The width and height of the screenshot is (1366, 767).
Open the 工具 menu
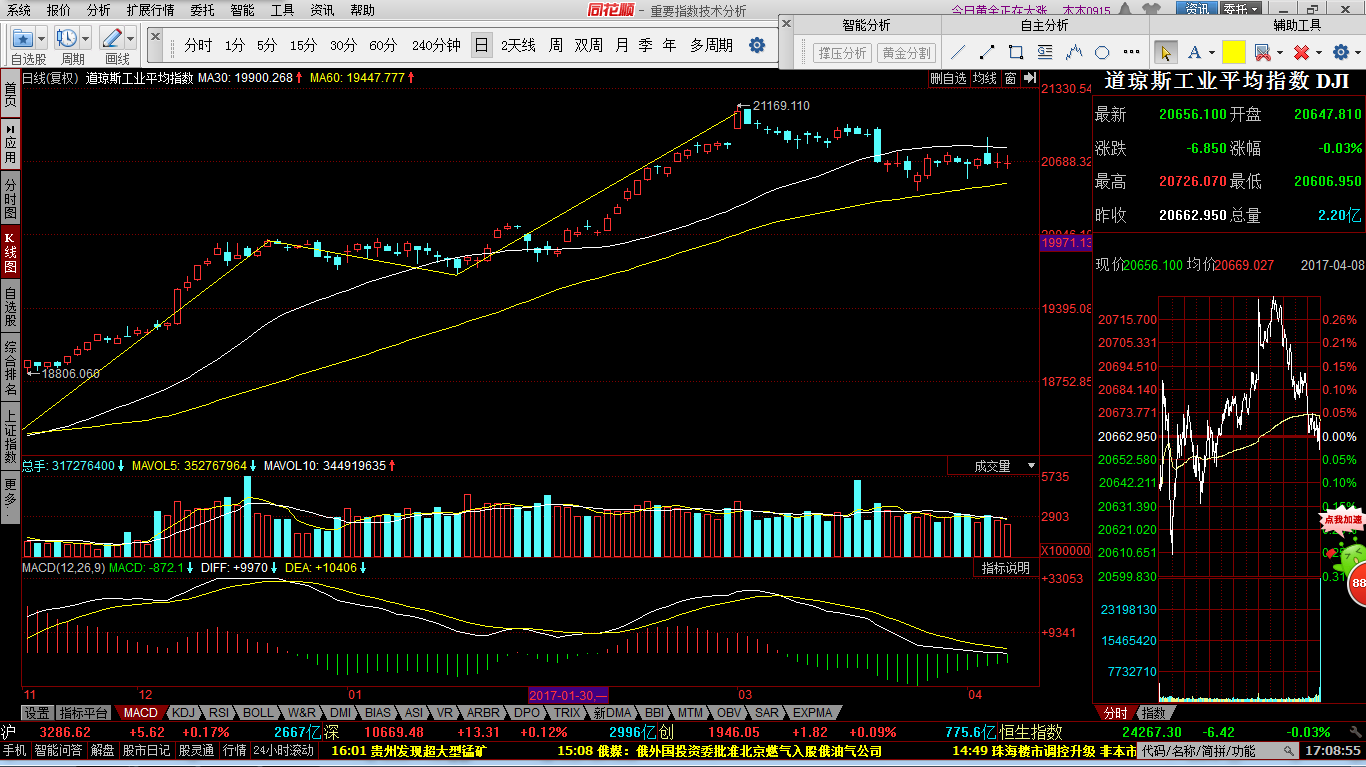click(283, 10)
